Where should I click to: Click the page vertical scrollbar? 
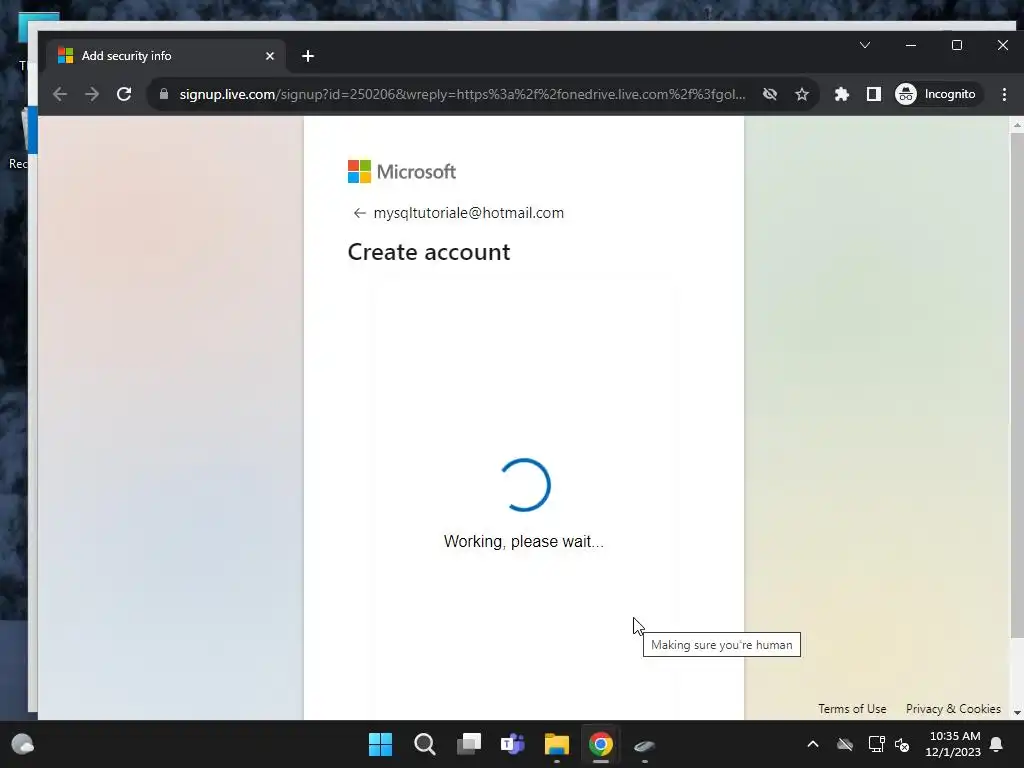point(1017,385)
